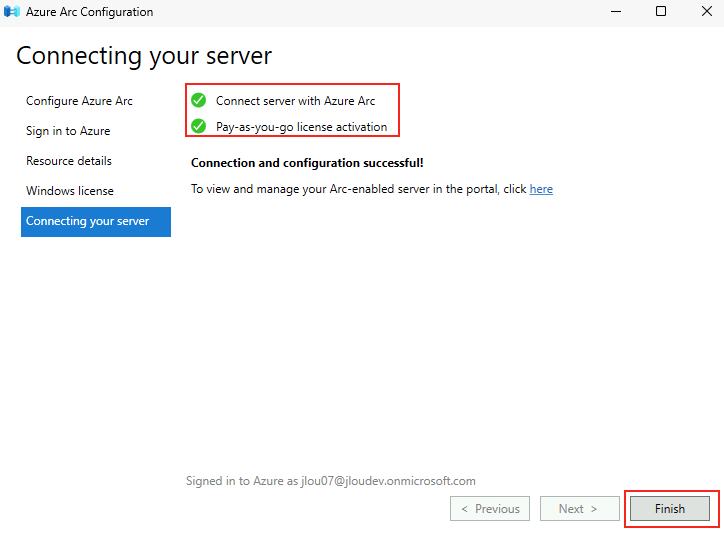Click the Next button
This screenshot has width=724, height=533.
[579, 509]
